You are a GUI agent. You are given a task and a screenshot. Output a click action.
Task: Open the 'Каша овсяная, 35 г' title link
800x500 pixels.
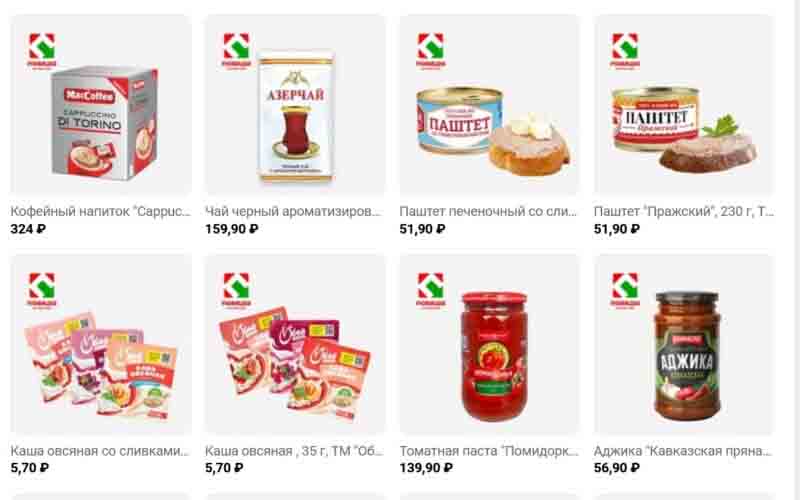coord(294,451)
